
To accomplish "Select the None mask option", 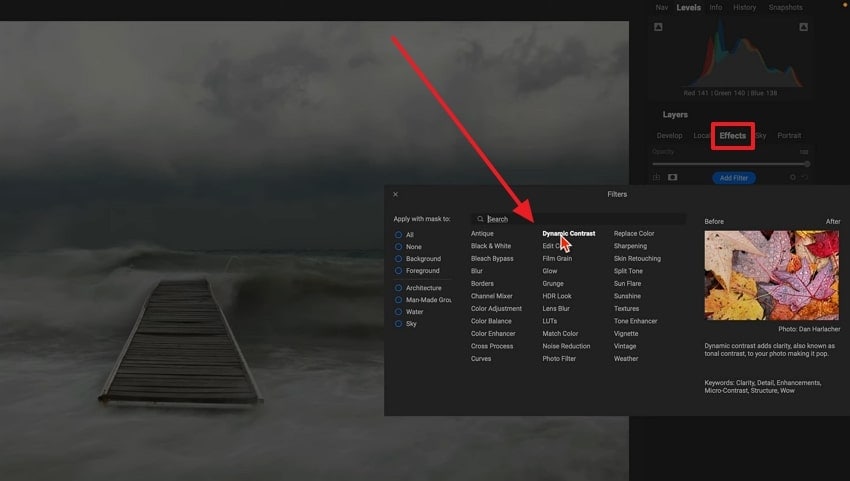I will tap(398, 247).
